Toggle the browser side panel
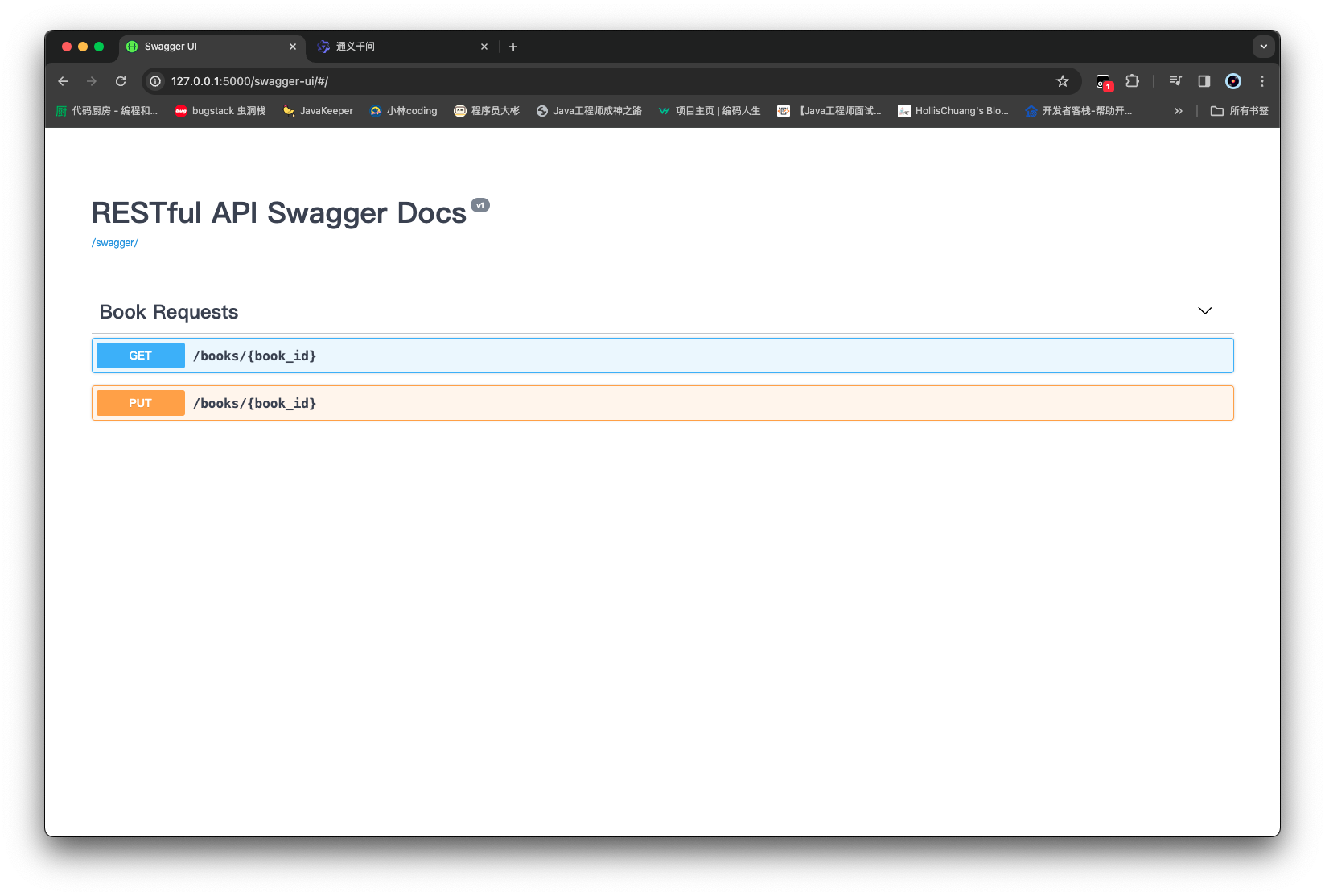This screenshot has height=896, width=1325. 1204,81
